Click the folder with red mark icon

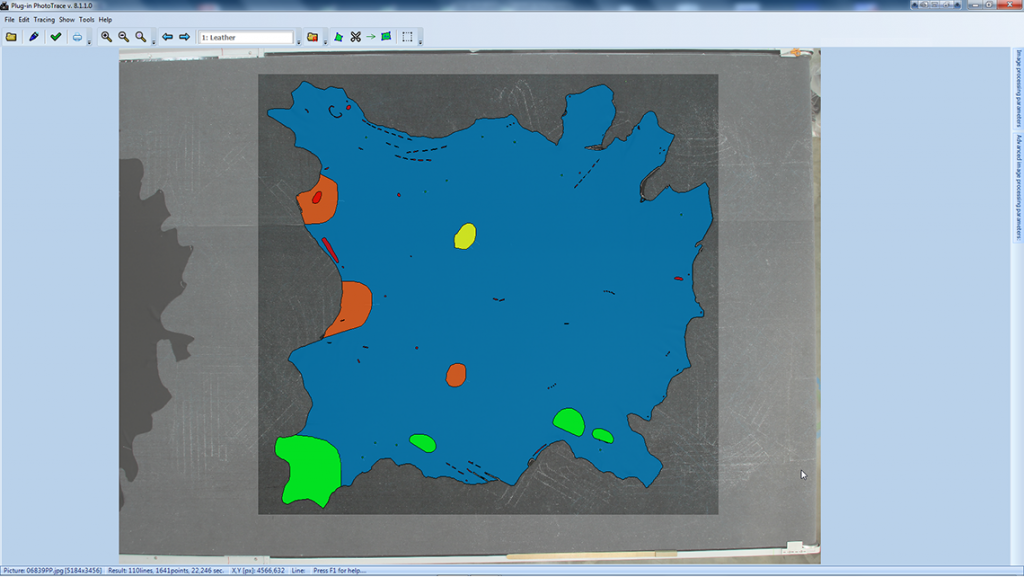(x=312, y=37)
